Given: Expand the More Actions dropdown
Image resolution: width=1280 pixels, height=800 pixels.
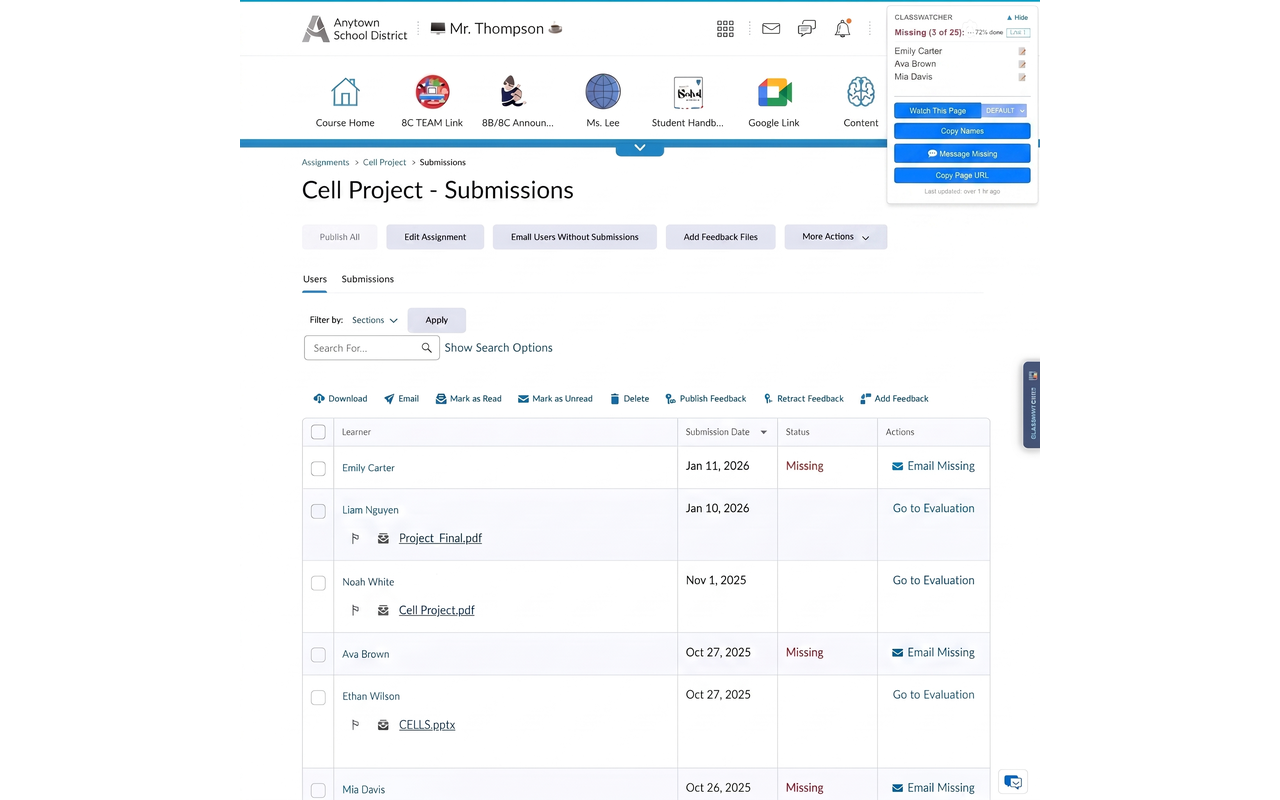Looking at the screenshot, I should click(835, 237).
